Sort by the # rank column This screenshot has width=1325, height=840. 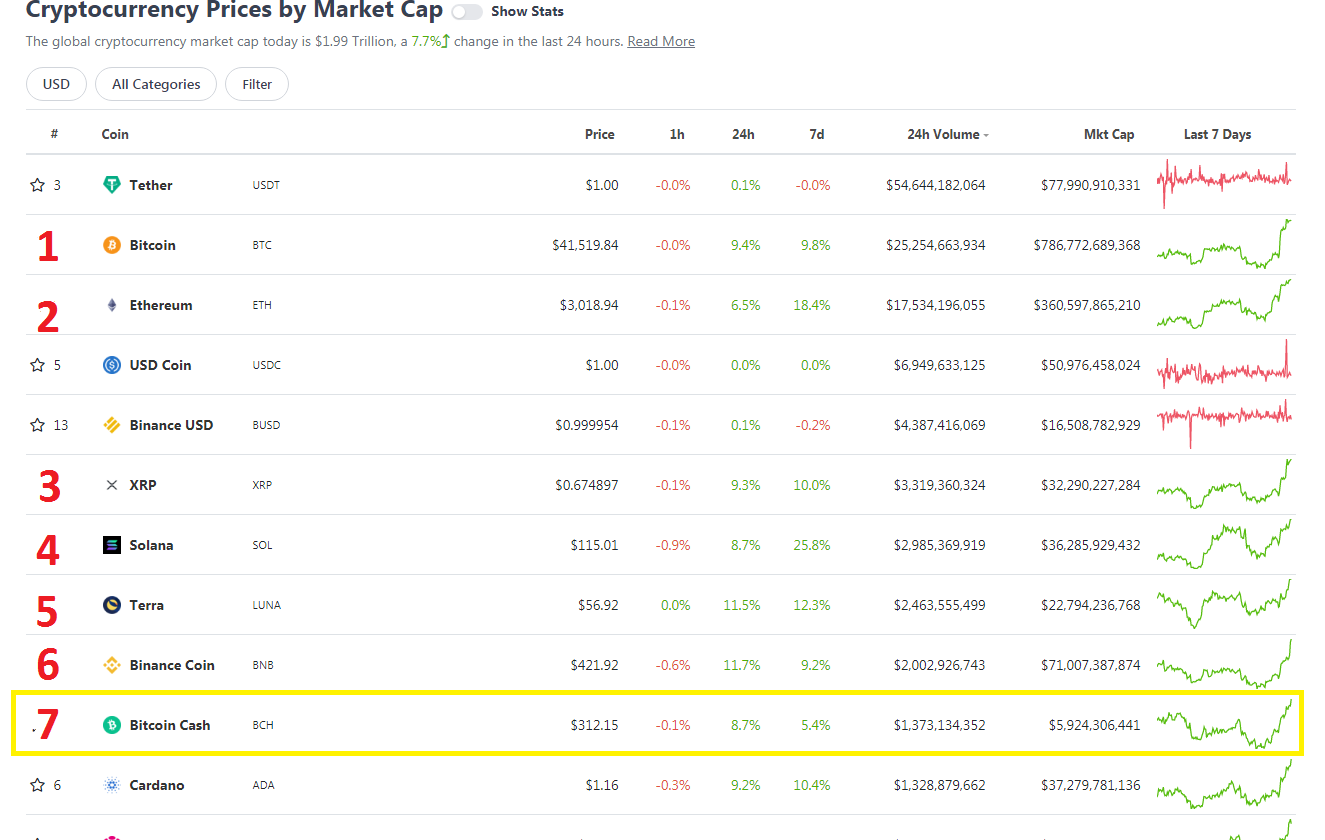click(x=54, y=134)
